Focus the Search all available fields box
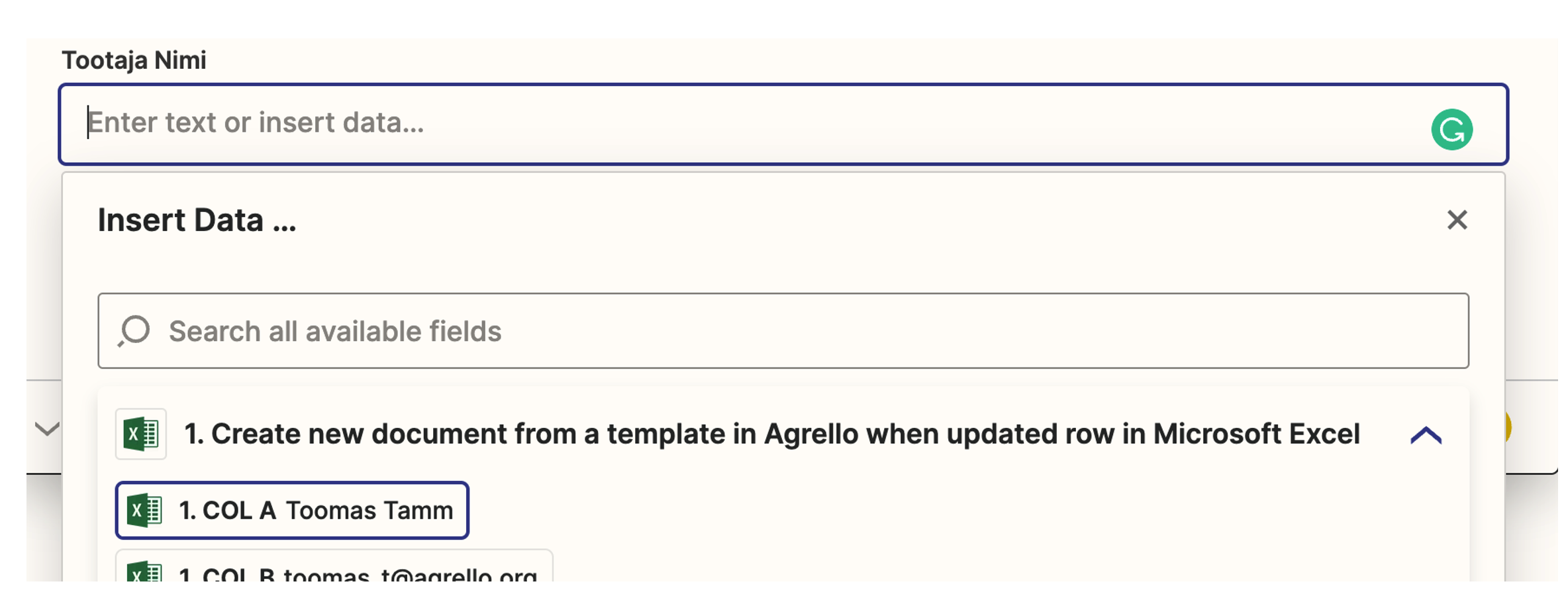 781,330
